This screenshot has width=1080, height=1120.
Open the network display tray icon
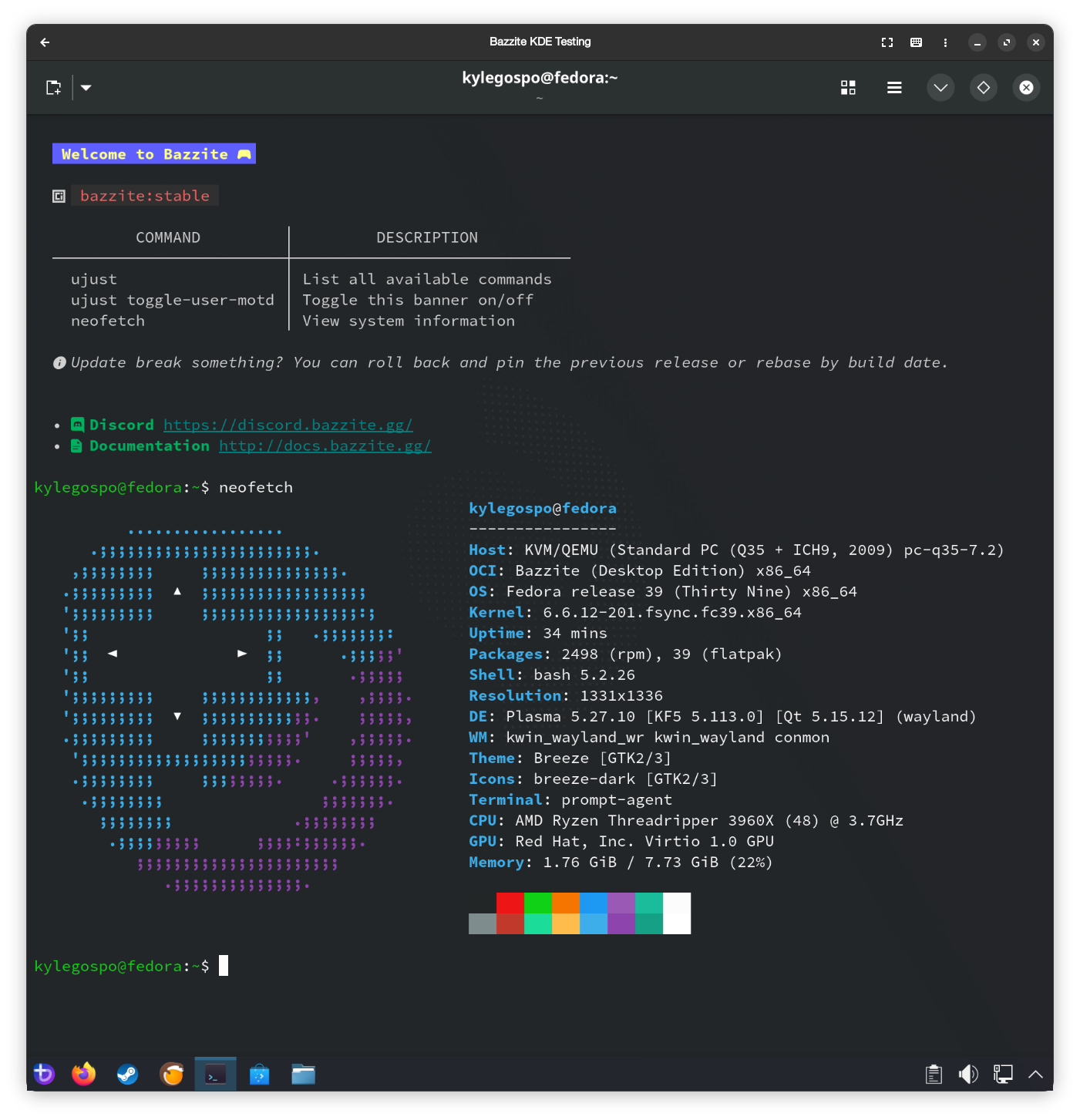point(1003,1074)
